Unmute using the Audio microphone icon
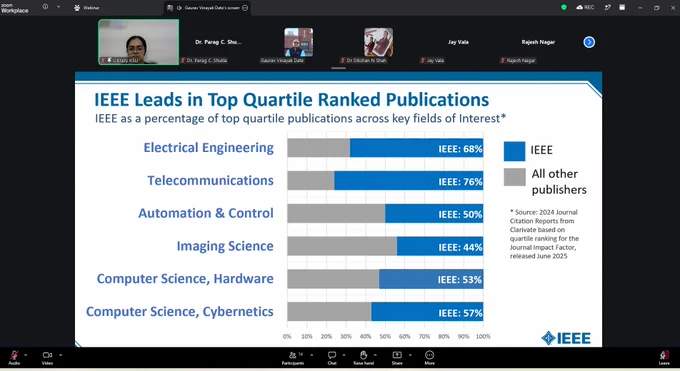Image resolution: width=680 pixels, height=371 pixels. (x=14, y=355)
